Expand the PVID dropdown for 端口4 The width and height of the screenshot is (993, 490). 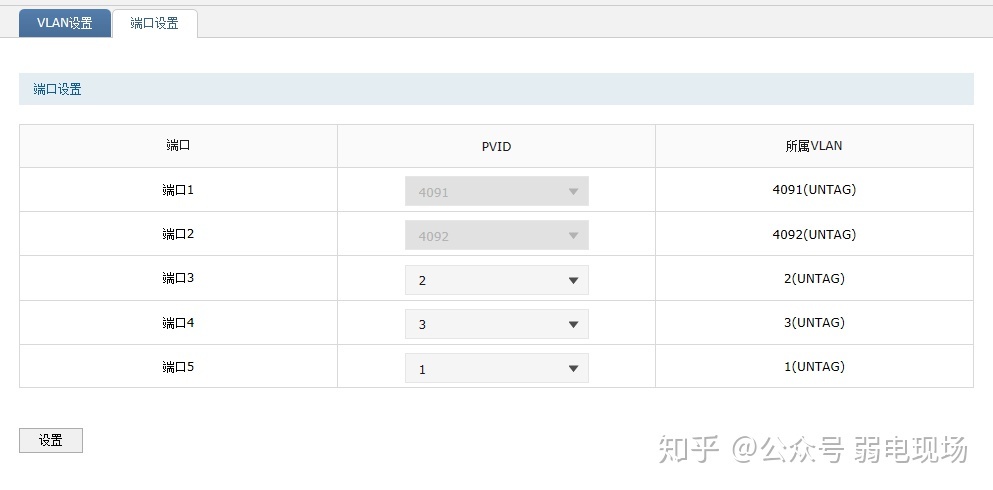coord(496,324)
